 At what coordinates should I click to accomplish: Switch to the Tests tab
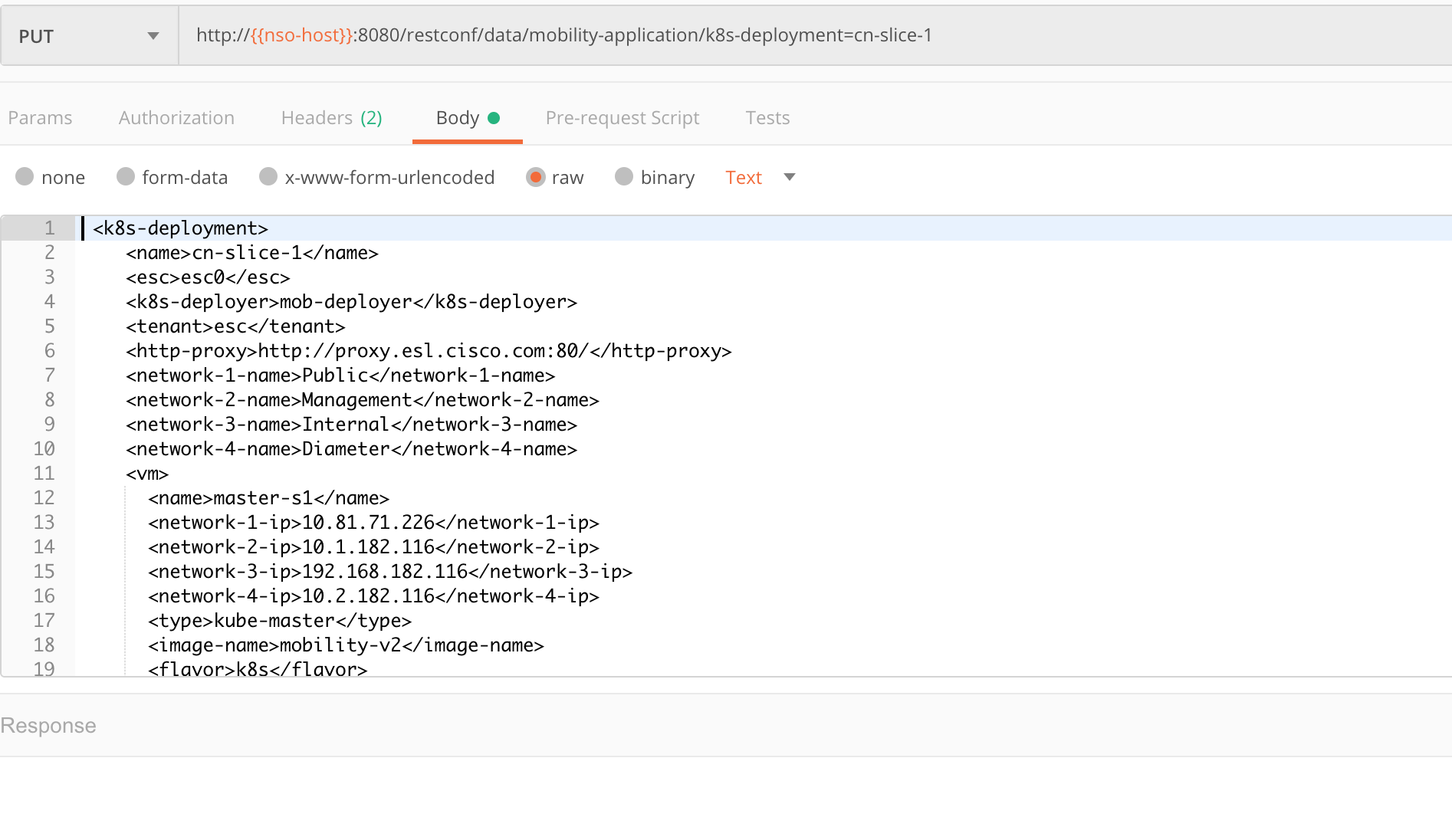point(767,117)
